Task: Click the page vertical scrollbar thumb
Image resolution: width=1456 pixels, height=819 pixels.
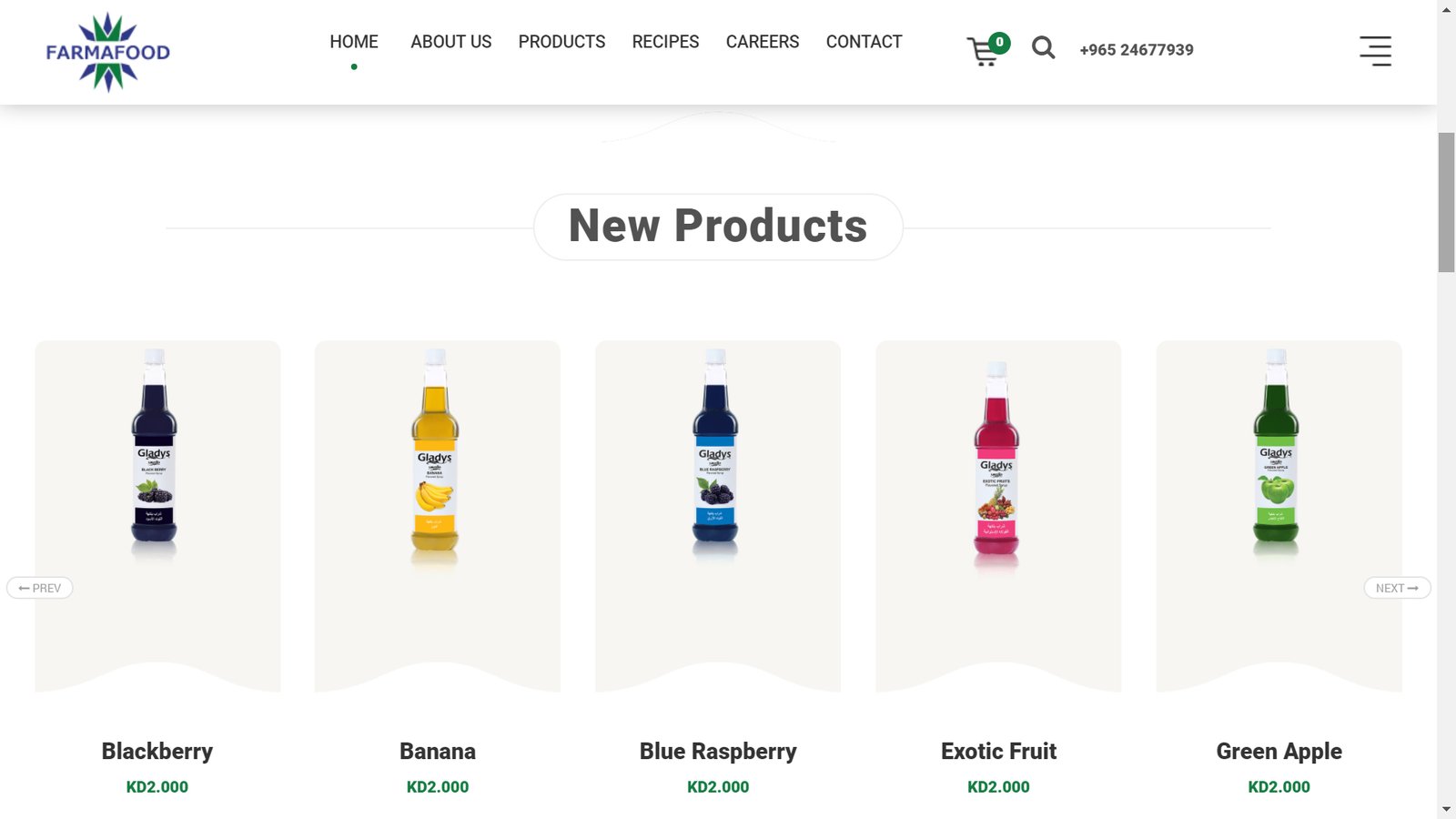Action: [1446, 202]
